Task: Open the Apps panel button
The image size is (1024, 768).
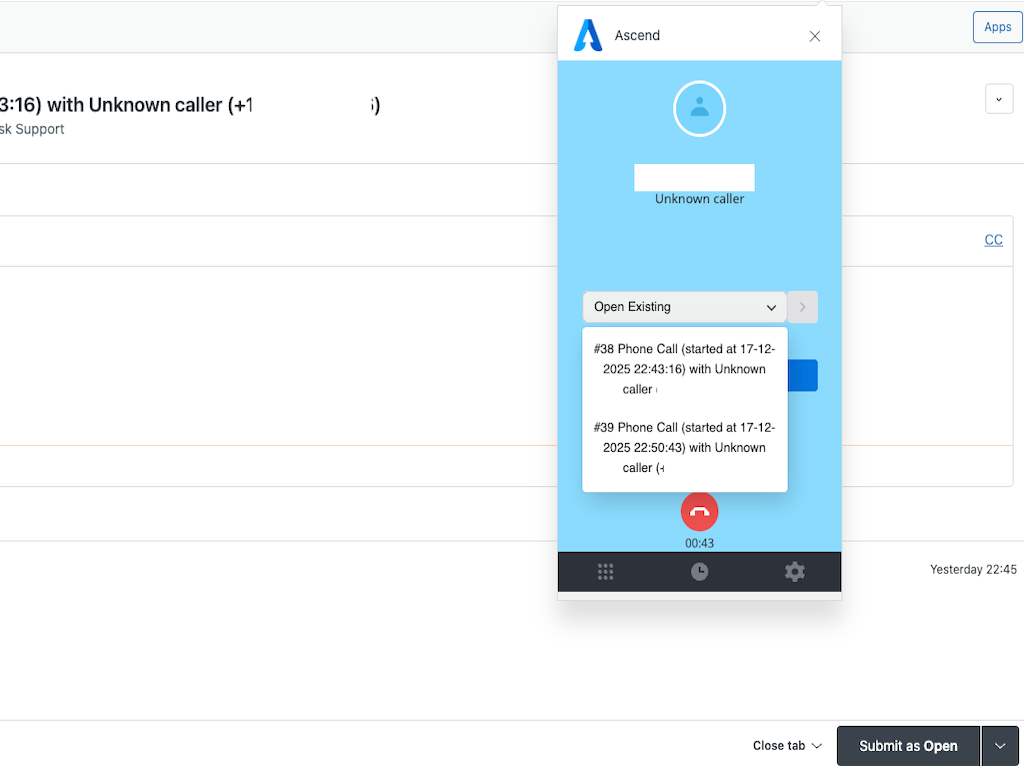Action: (x=997, y=27)
